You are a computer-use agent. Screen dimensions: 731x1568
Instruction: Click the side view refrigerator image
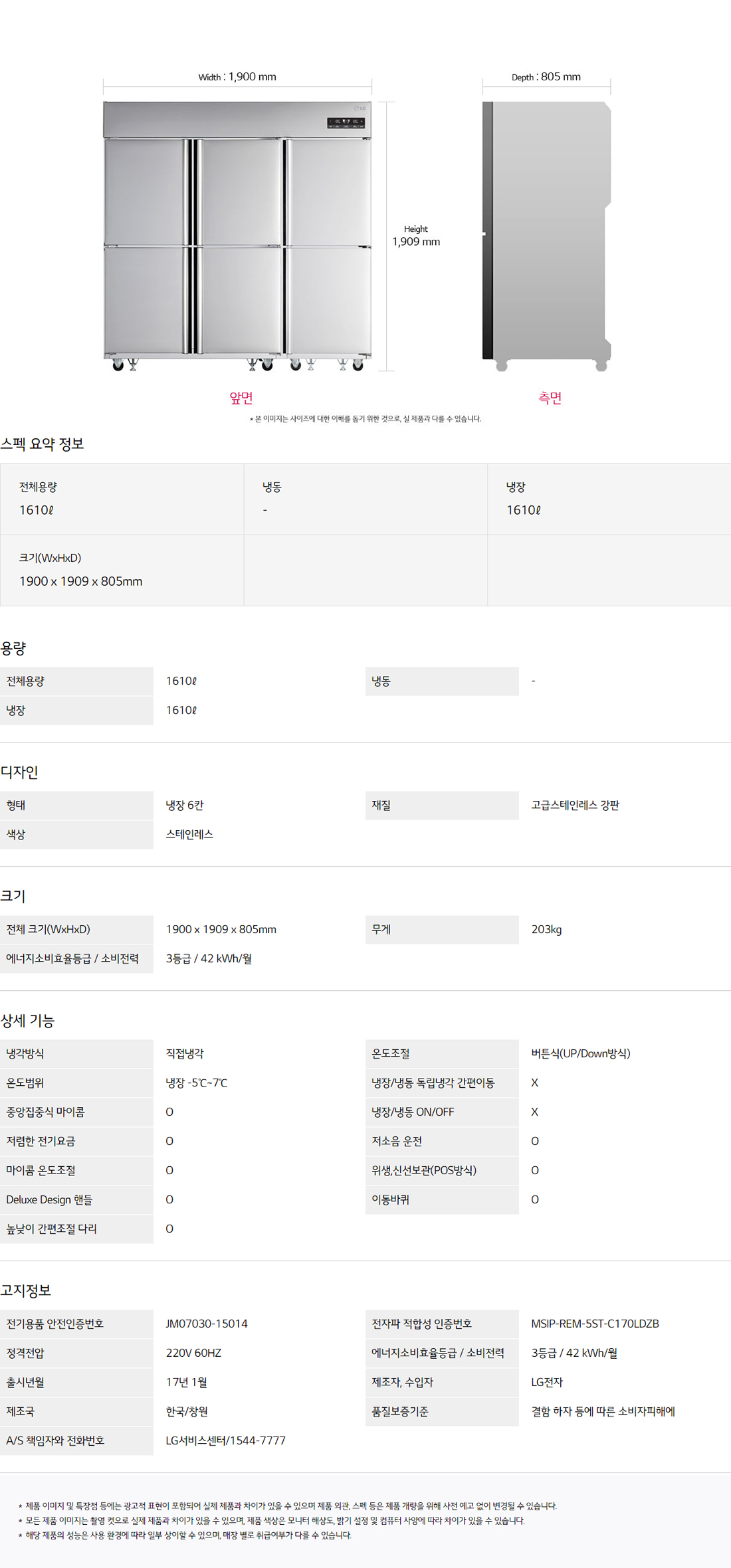(x=546, y=236)
